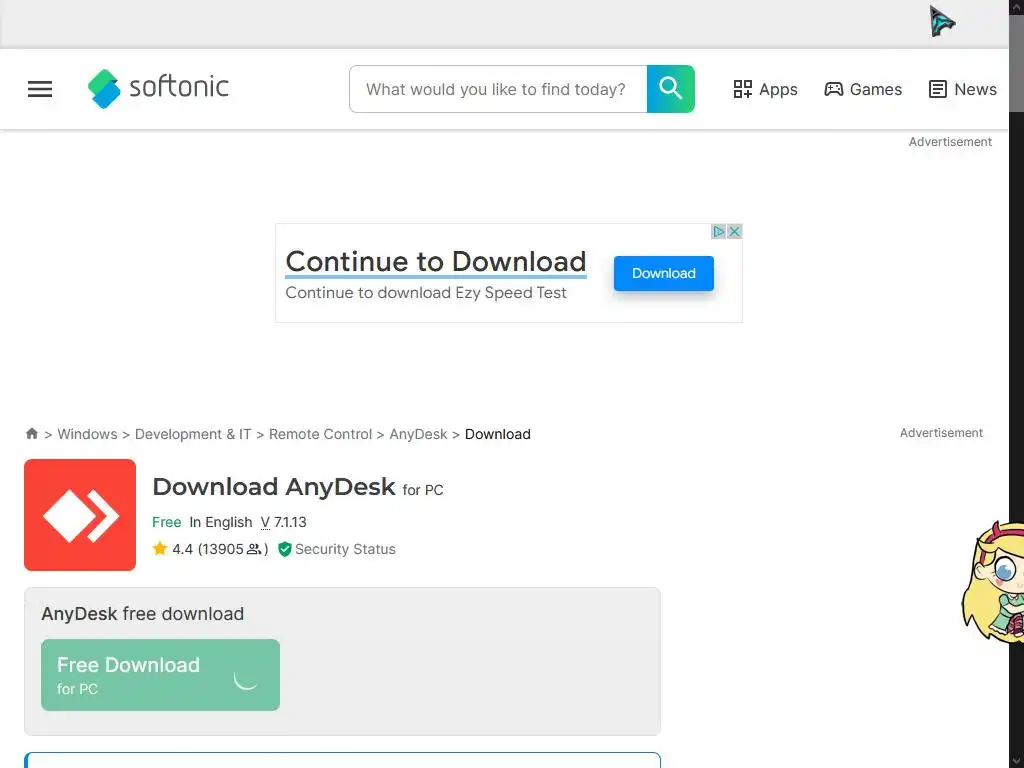Click the blue Download ad button
Screen dimensions: 1024x768
point(664,273)
